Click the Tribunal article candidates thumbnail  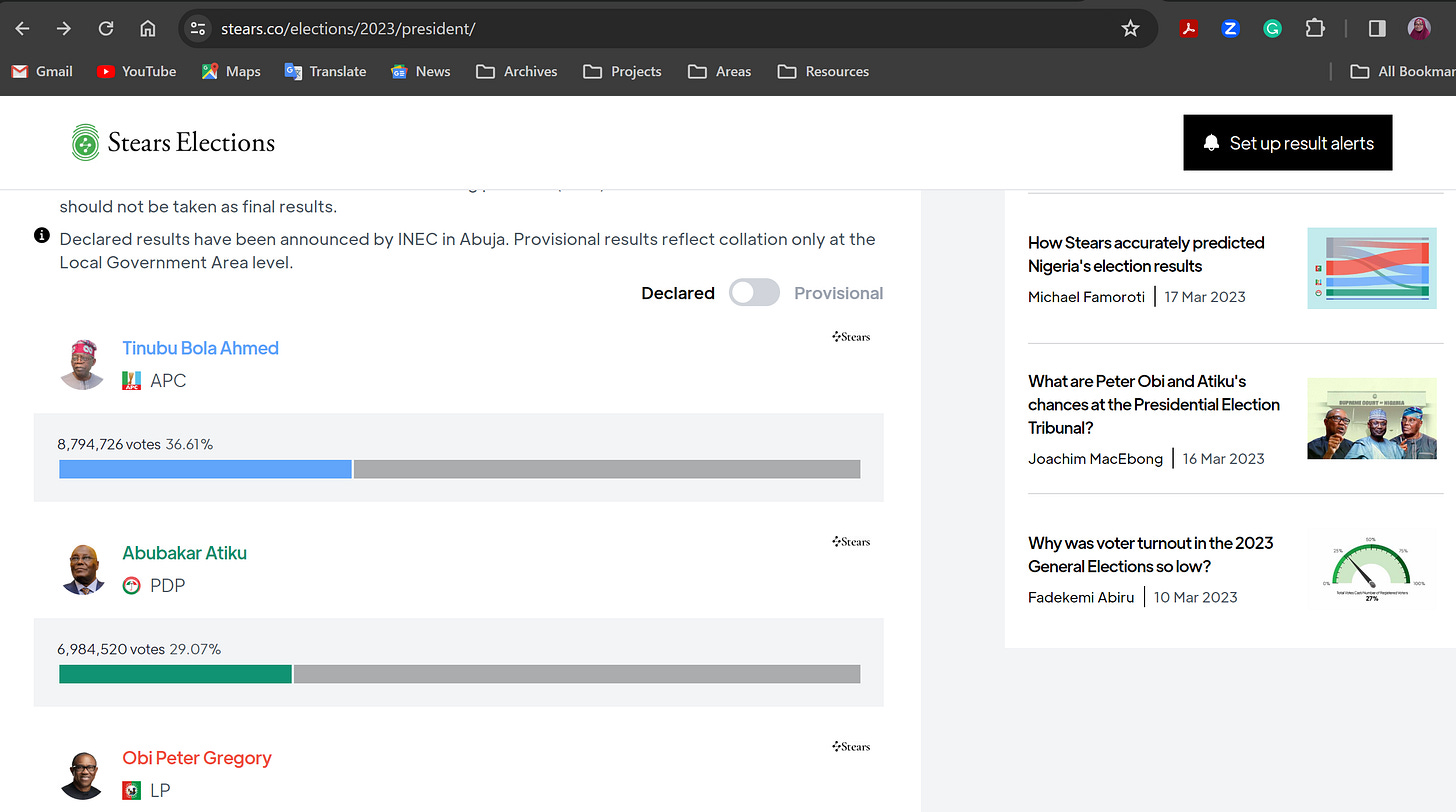[x=1372, y=418]
